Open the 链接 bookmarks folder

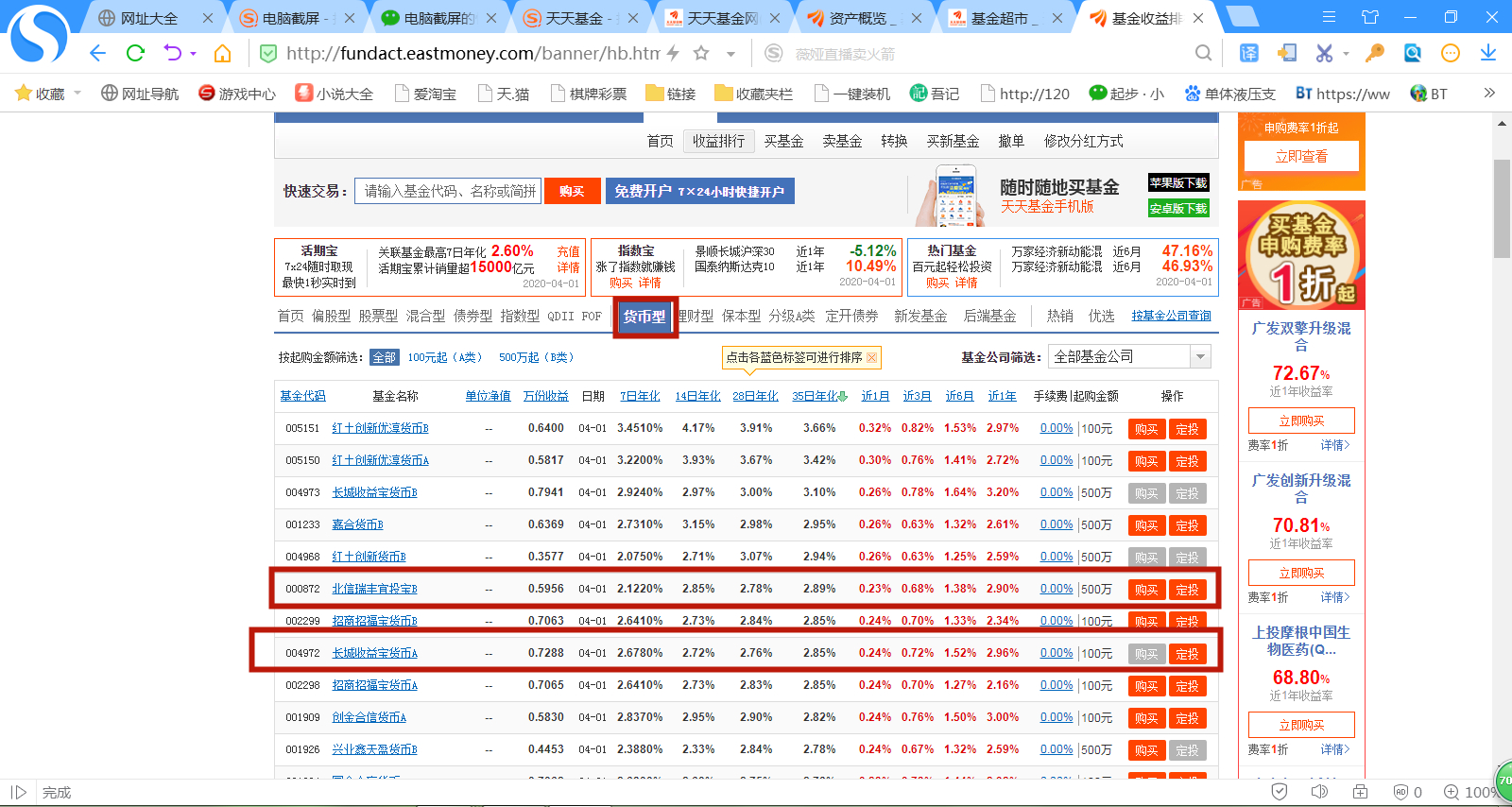coord(670,94)
